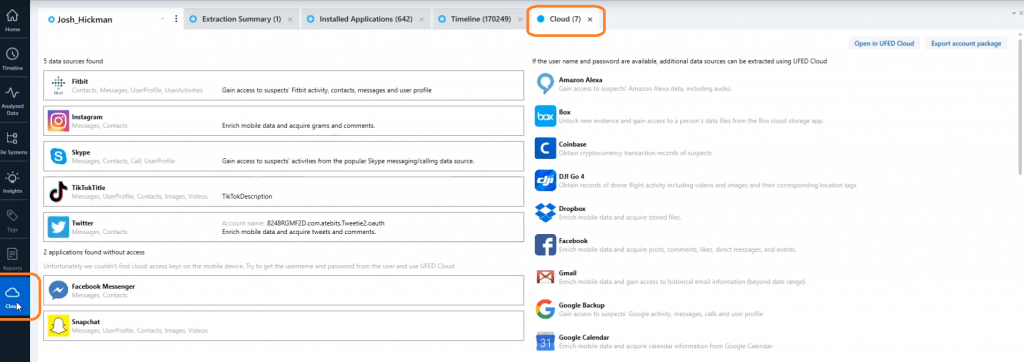The image size is (1024, 362).
Task: Expand the Josh_Hickman case dropdown arrow
Action: coord(162,19)
